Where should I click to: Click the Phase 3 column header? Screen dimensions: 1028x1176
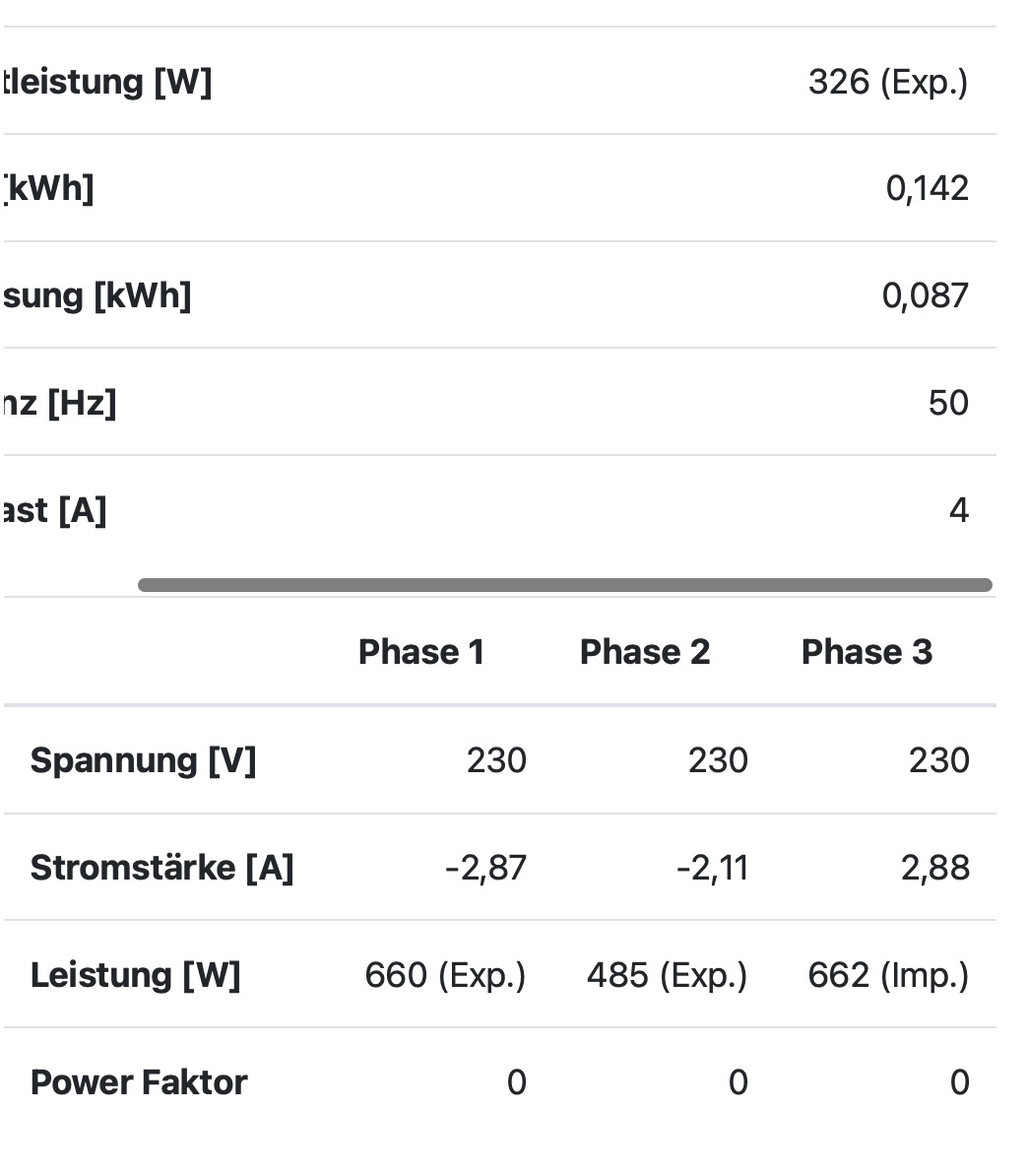coord(867,652)
